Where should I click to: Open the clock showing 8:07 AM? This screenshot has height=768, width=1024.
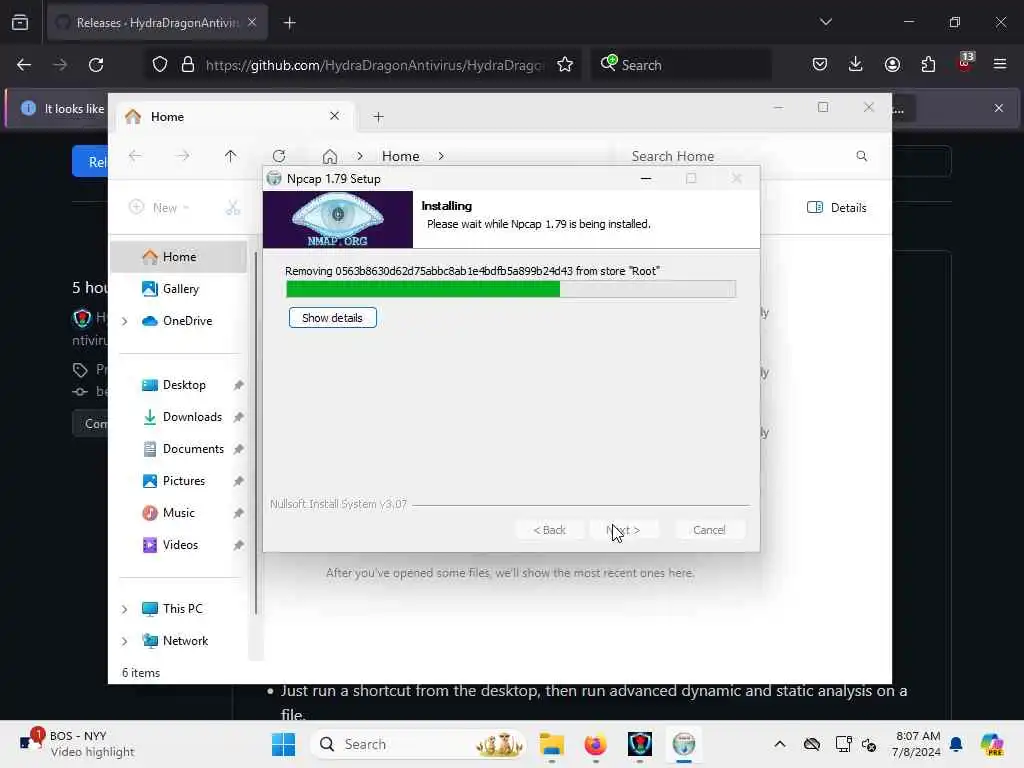(x=918, y=744)
